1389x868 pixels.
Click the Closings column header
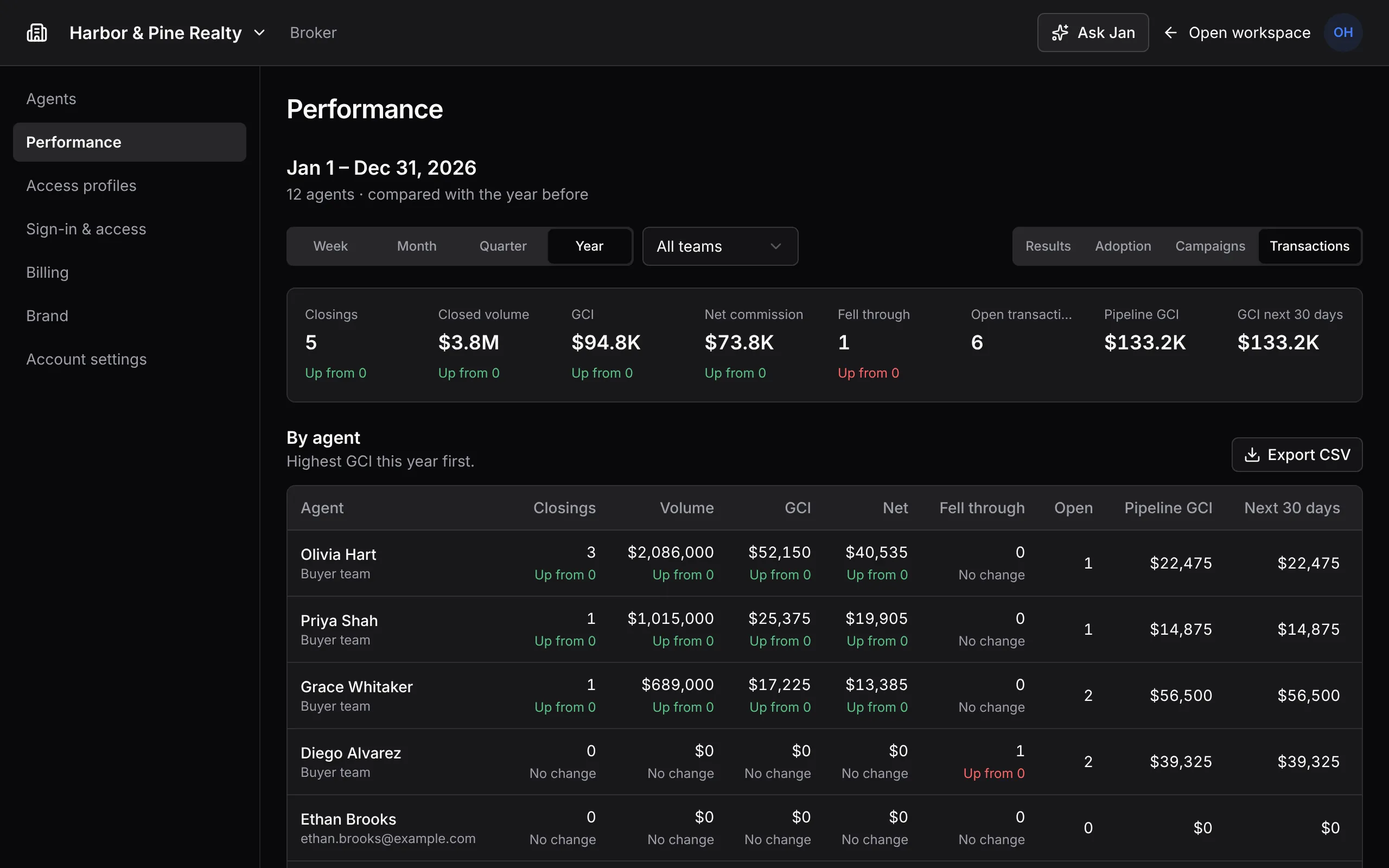[x=564, y=508]
